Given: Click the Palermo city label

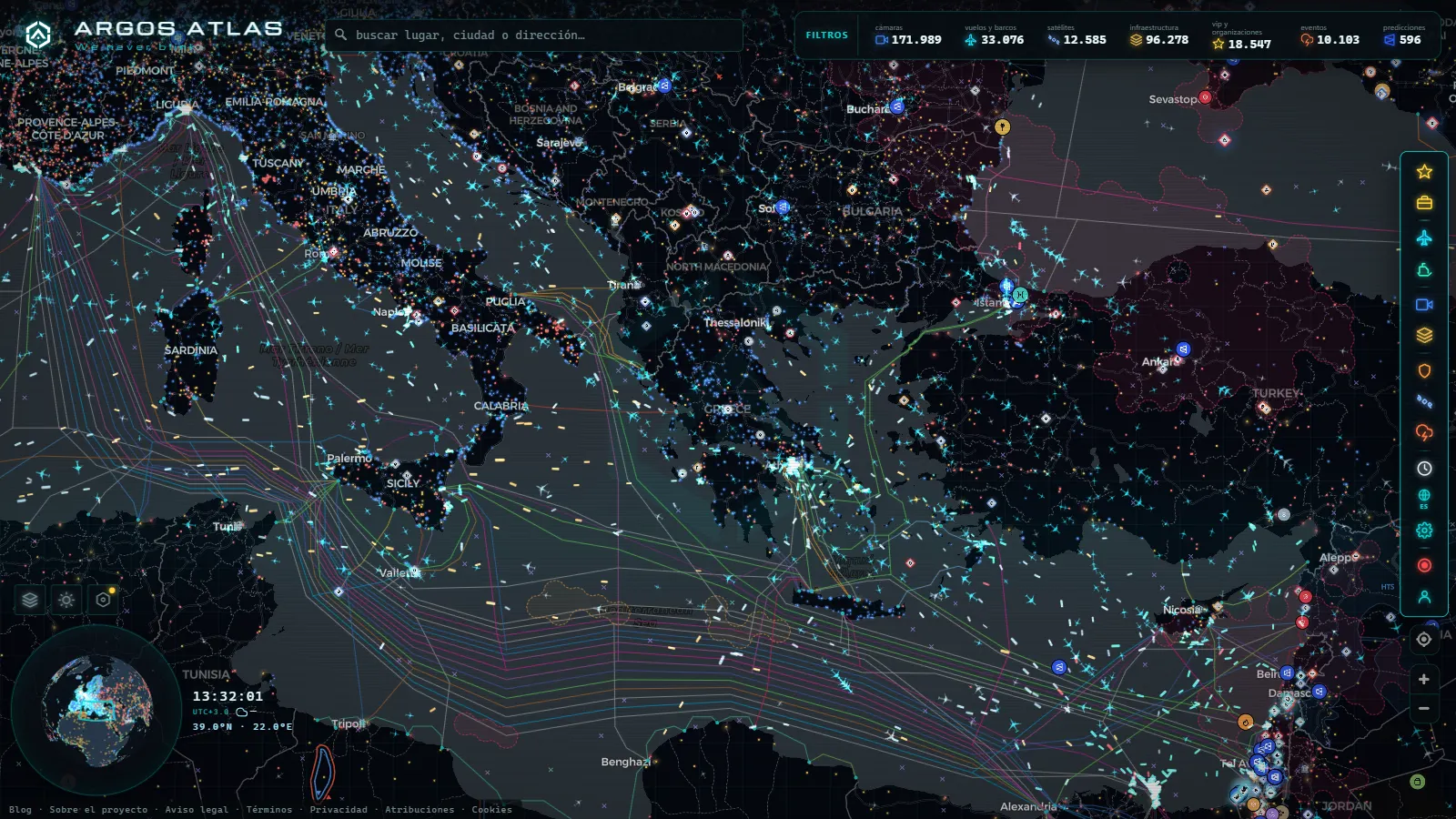Looking at the screenshot, I should (x=349, y=458).
